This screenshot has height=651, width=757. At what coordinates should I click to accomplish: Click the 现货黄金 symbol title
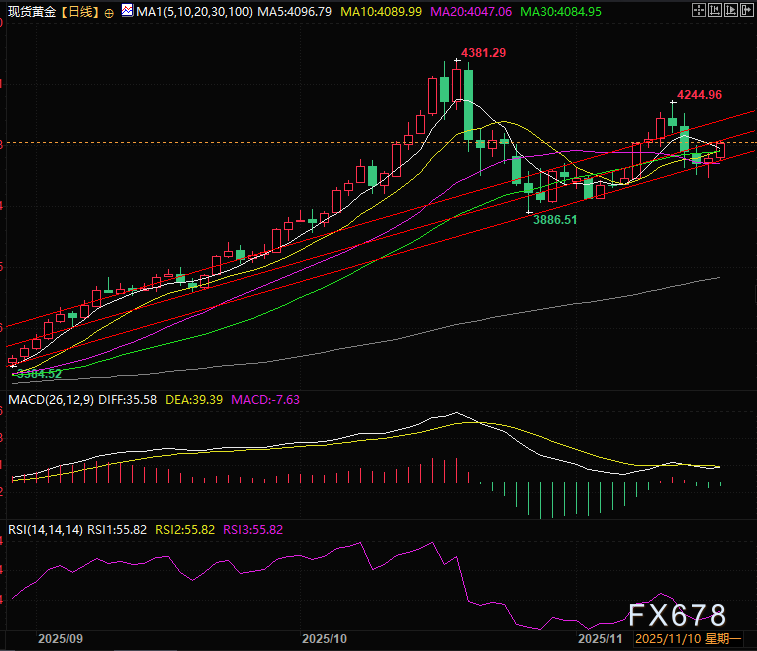tap(31, 12)
